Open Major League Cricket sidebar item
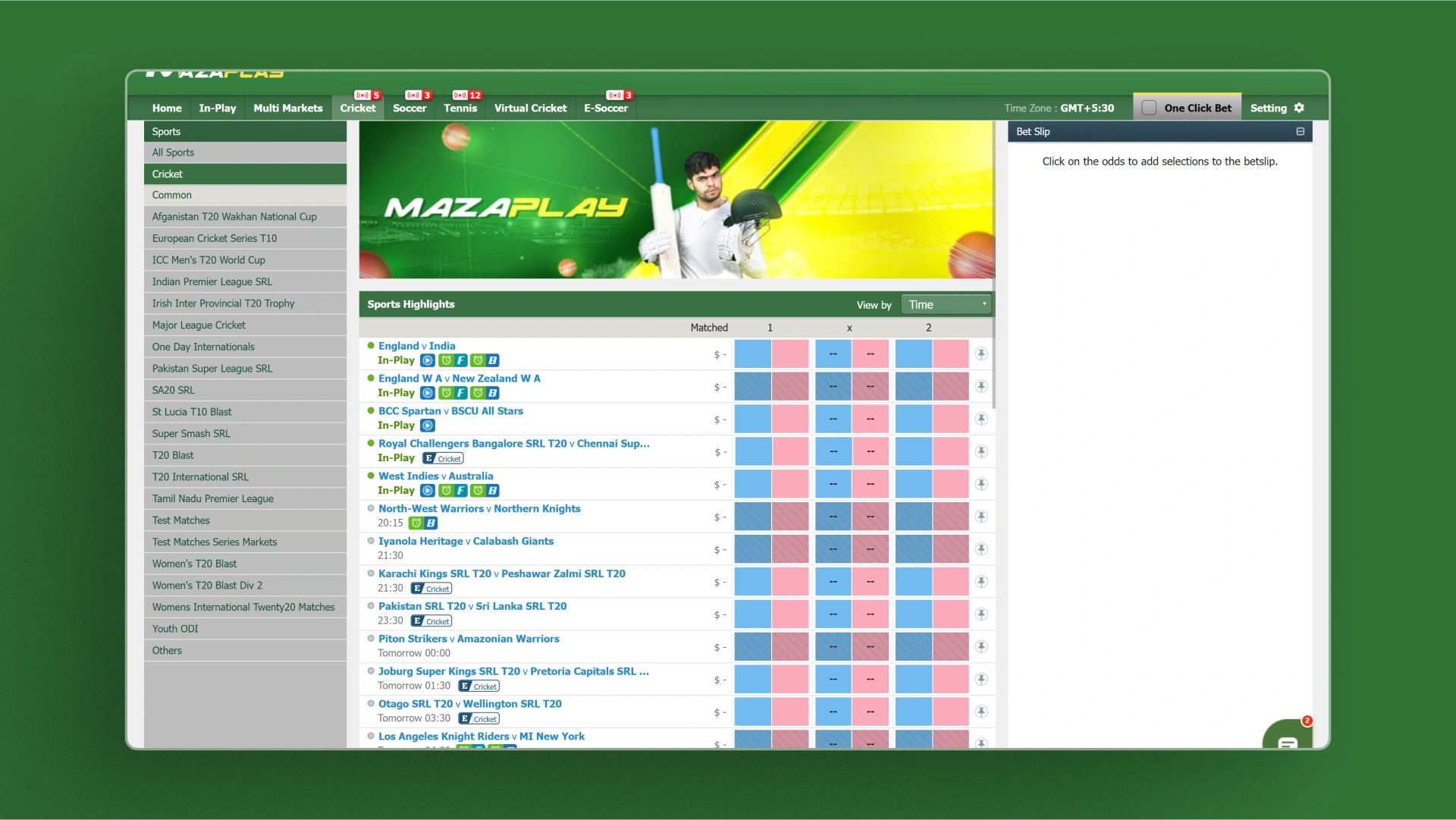The image size is (1456, 820). pos(245,325)
